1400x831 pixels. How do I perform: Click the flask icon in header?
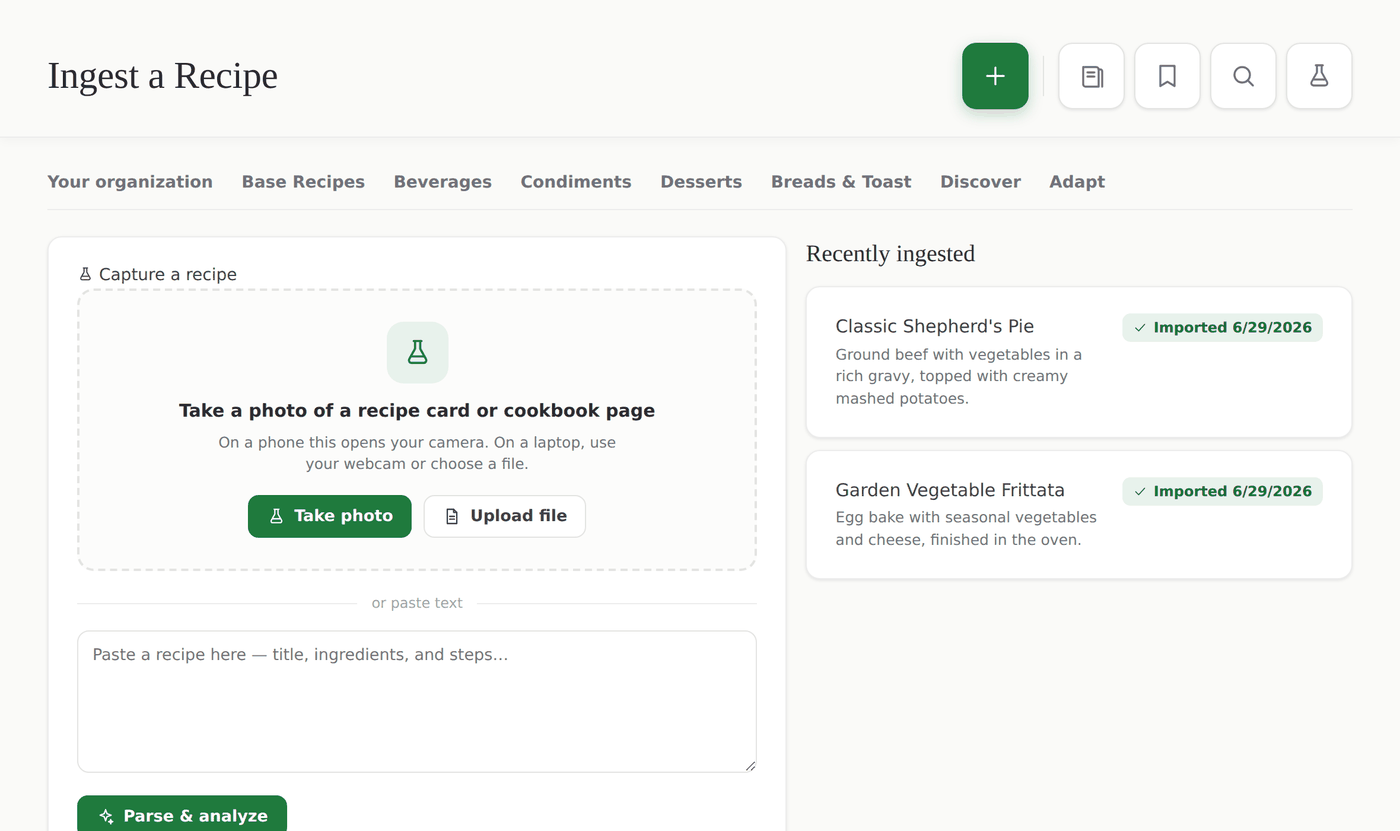[x=1319, y=76]
